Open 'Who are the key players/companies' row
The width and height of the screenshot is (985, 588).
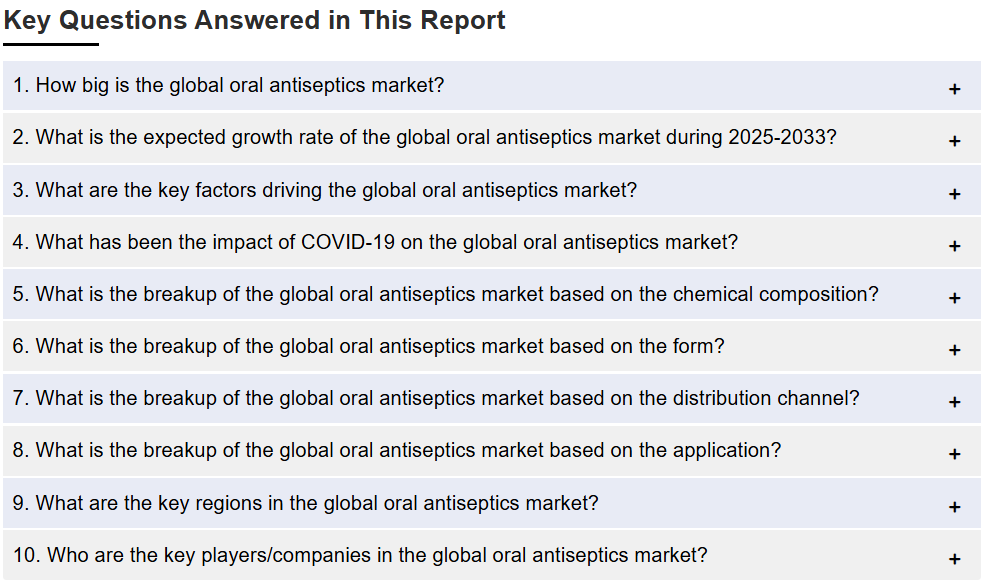(492, 555)
